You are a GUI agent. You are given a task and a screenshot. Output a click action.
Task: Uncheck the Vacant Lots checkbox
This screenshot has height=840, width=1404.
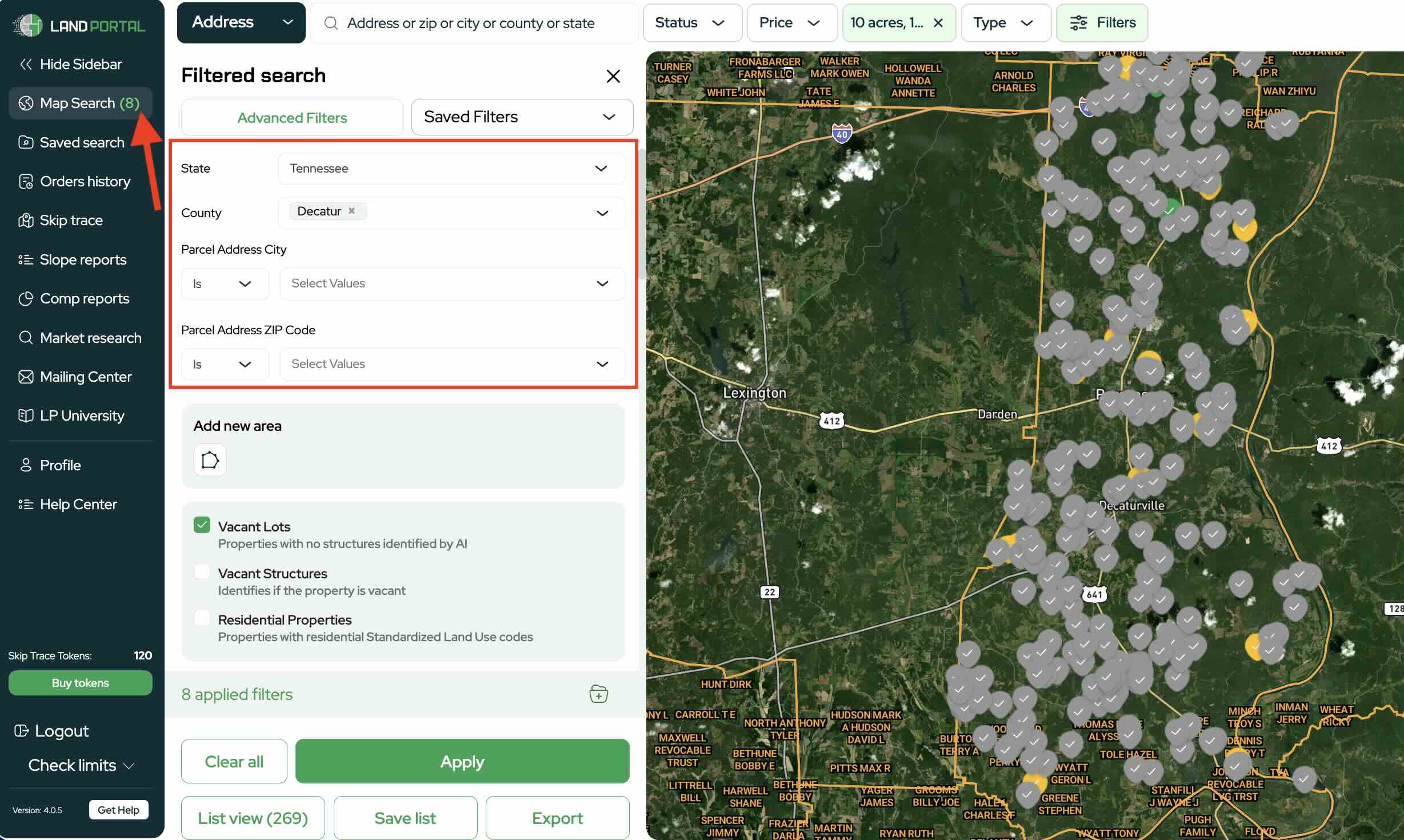(202, 525)
